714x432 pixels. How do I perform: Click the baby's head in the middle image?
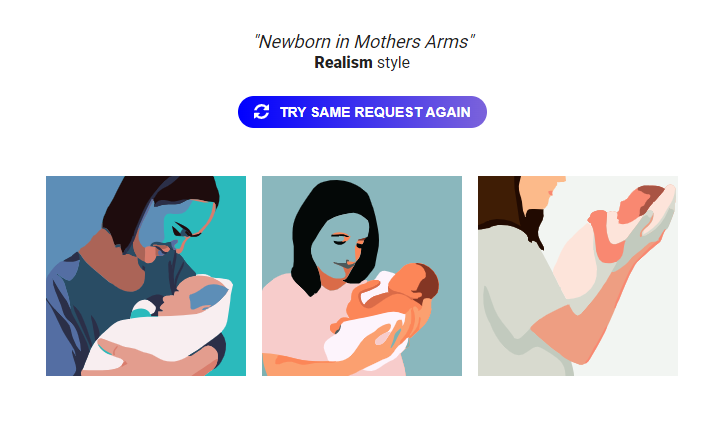(417, 281)
